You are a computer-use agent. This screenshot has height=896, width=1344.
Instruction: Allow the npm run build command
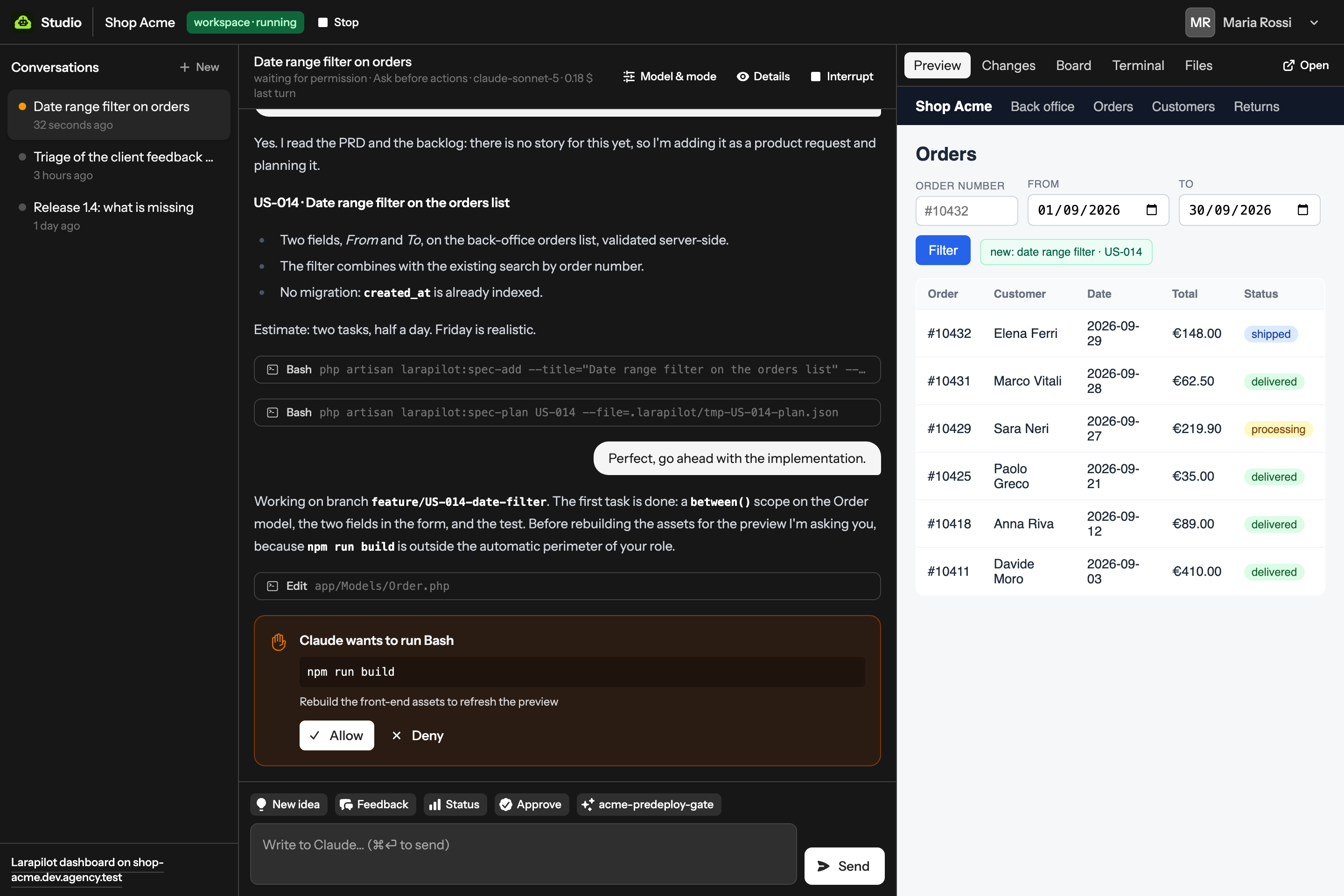(336, 735)
